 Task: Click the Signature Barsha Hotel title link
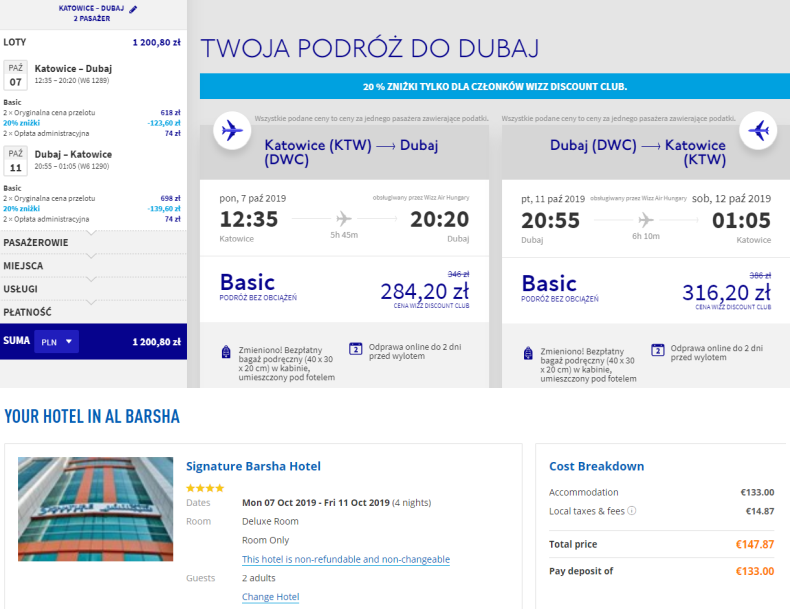(253, 466)
